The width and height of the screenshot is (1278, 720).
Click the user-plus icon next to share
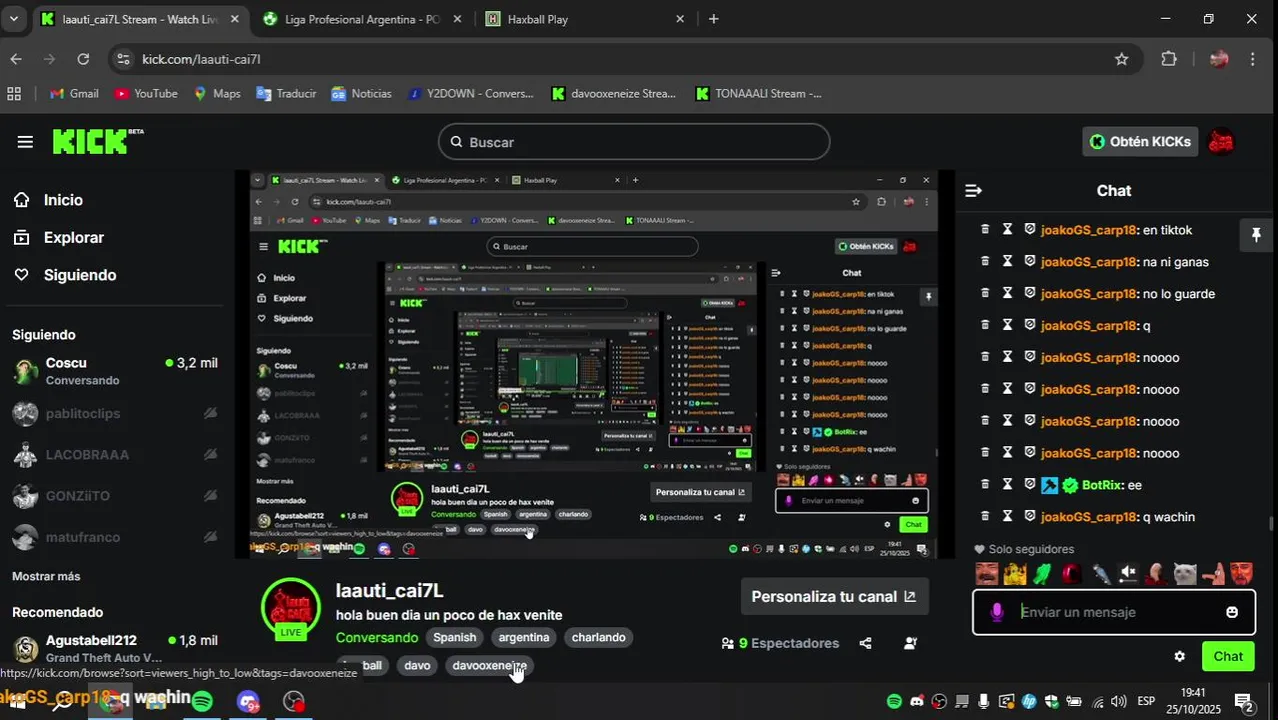pyautogui.click(x=910, y=643)
